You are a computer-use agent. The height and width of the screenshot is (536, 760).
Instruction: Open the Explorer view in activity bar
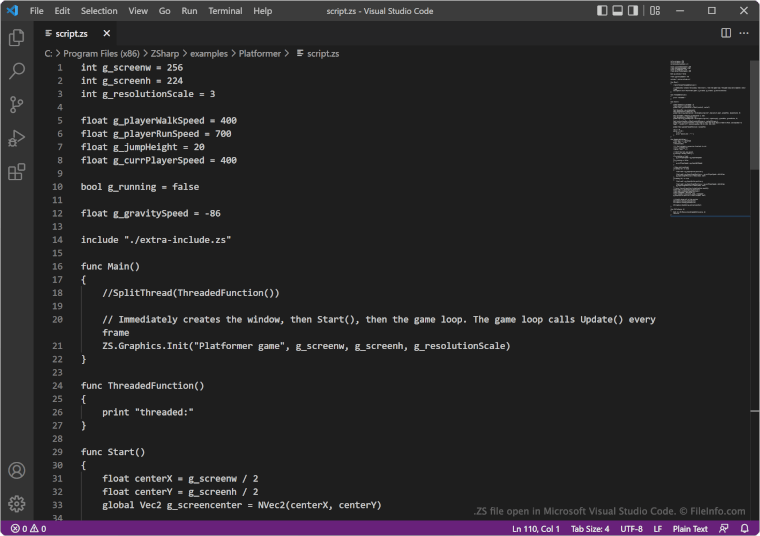(16, 38)
